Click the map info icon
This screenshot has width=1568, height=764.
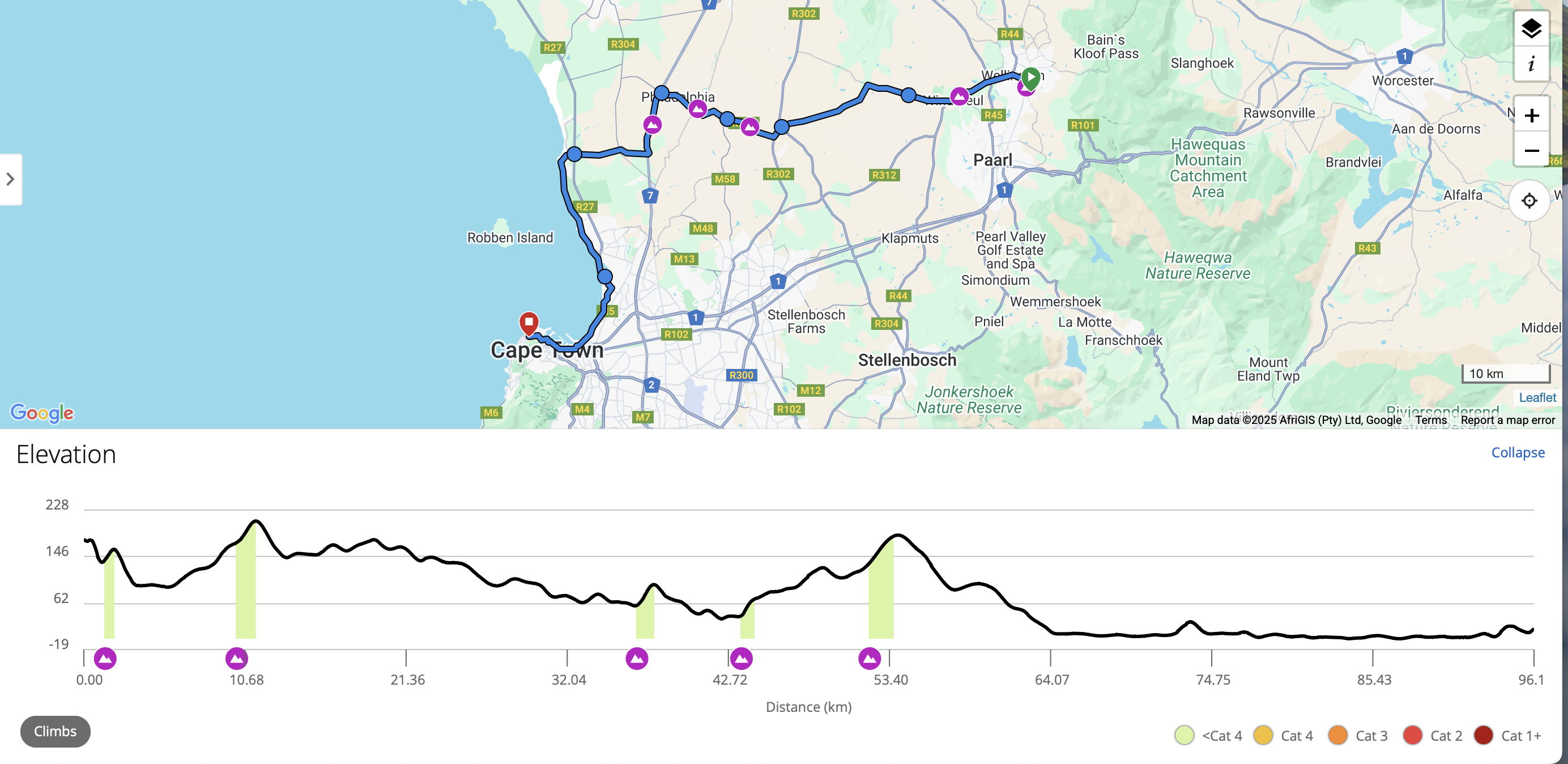tap(1530, 63)
